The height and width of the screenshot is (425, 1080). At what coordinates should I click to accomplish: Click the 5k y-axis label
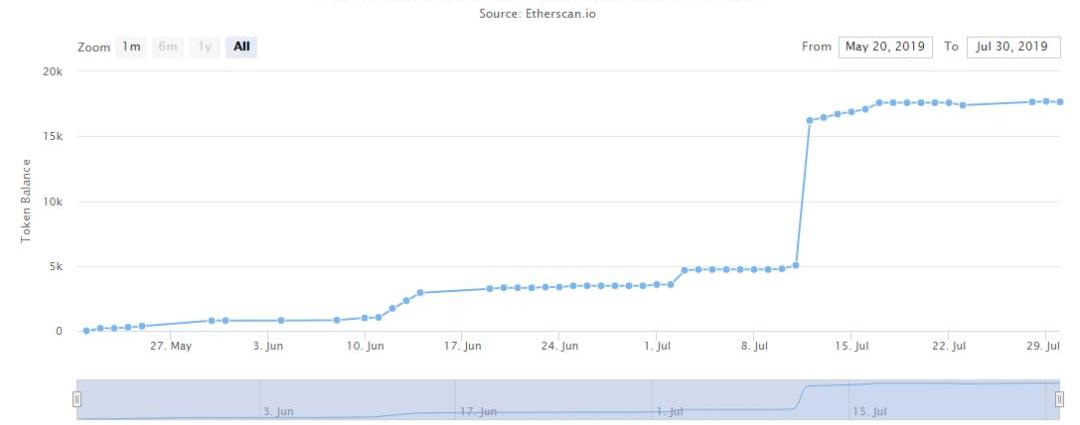[x=56, y=267]
